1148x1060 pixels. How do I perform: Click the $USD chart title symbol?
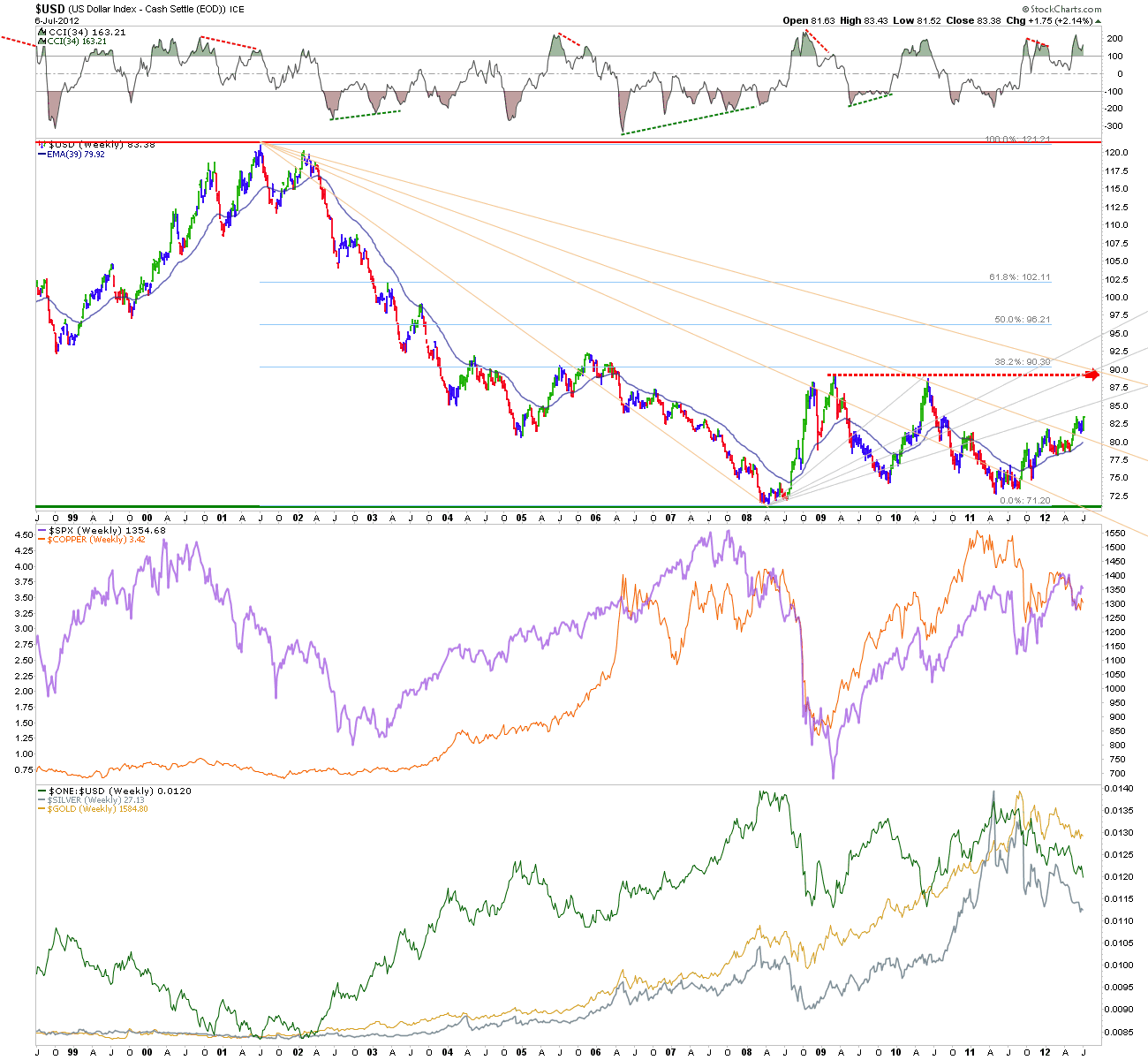49,9
